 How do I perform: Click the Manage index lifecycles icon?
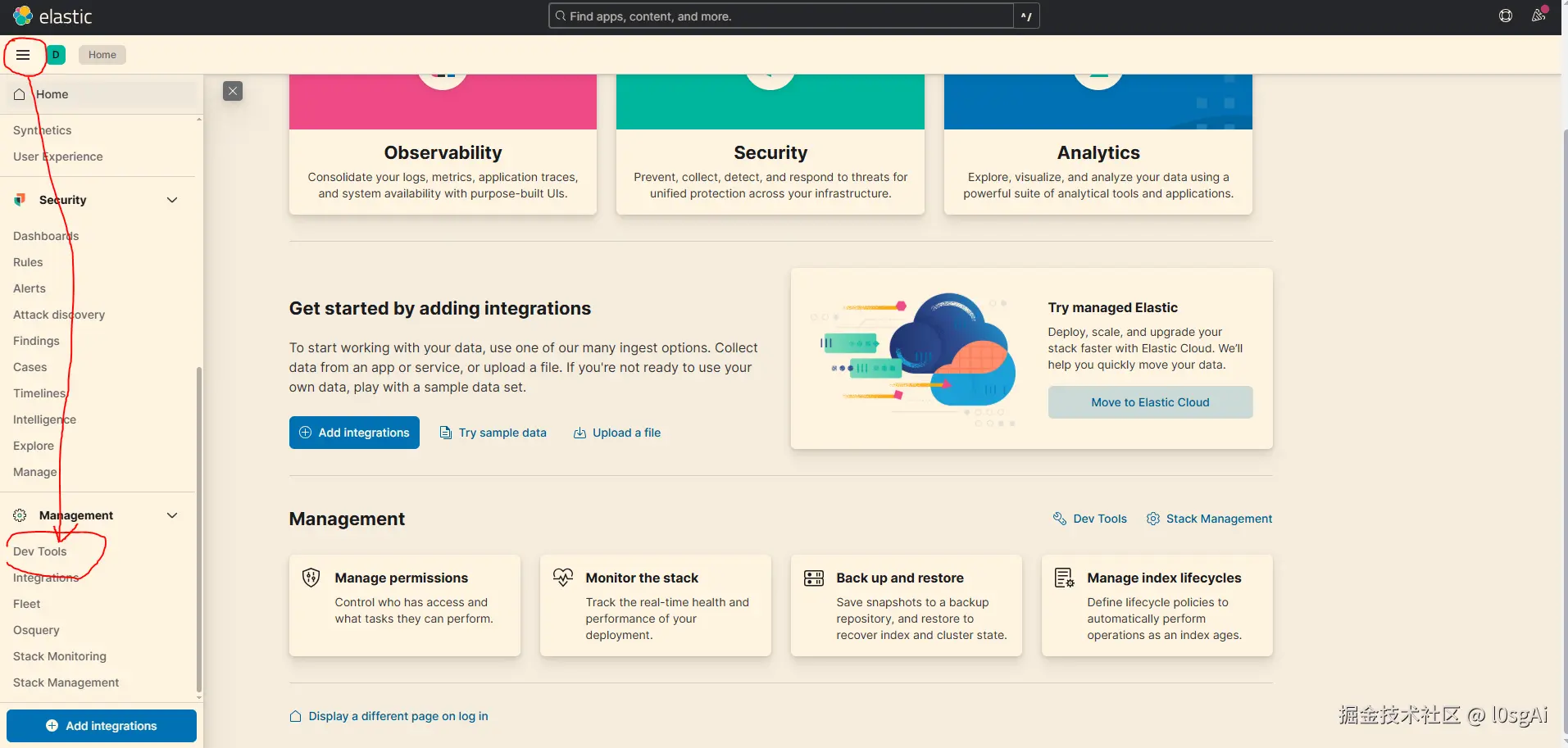click(1064, 578)
